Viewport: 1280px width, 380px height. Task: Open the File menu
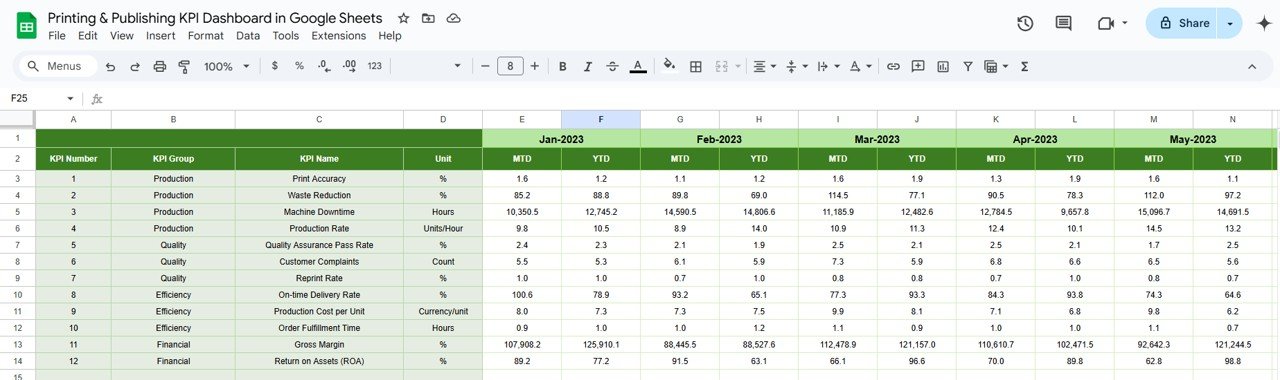(x=57, y=35)
